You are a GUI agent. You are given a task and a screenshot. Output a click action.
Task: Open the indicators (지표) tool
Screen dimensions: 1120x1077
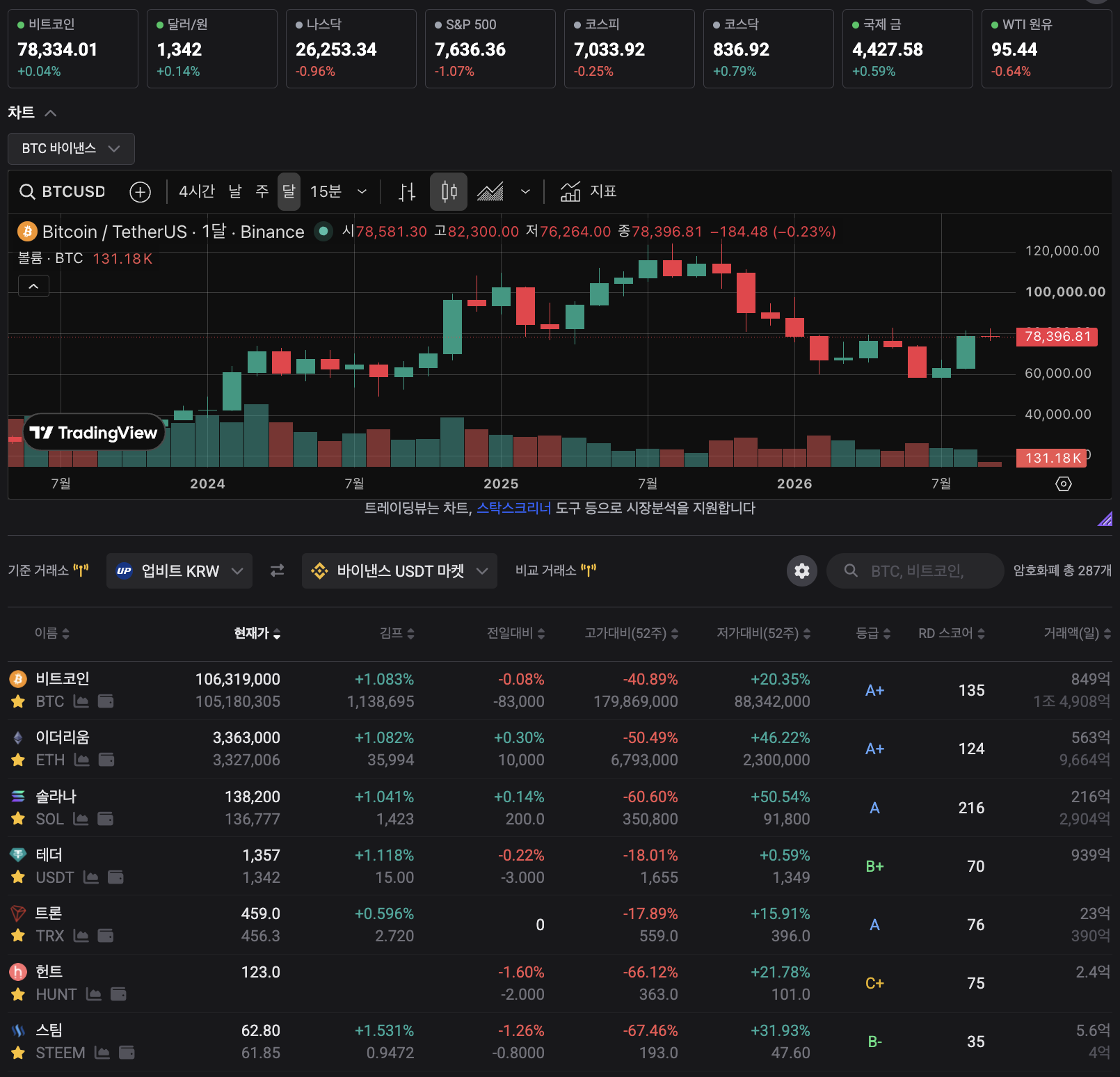(589, 191)
